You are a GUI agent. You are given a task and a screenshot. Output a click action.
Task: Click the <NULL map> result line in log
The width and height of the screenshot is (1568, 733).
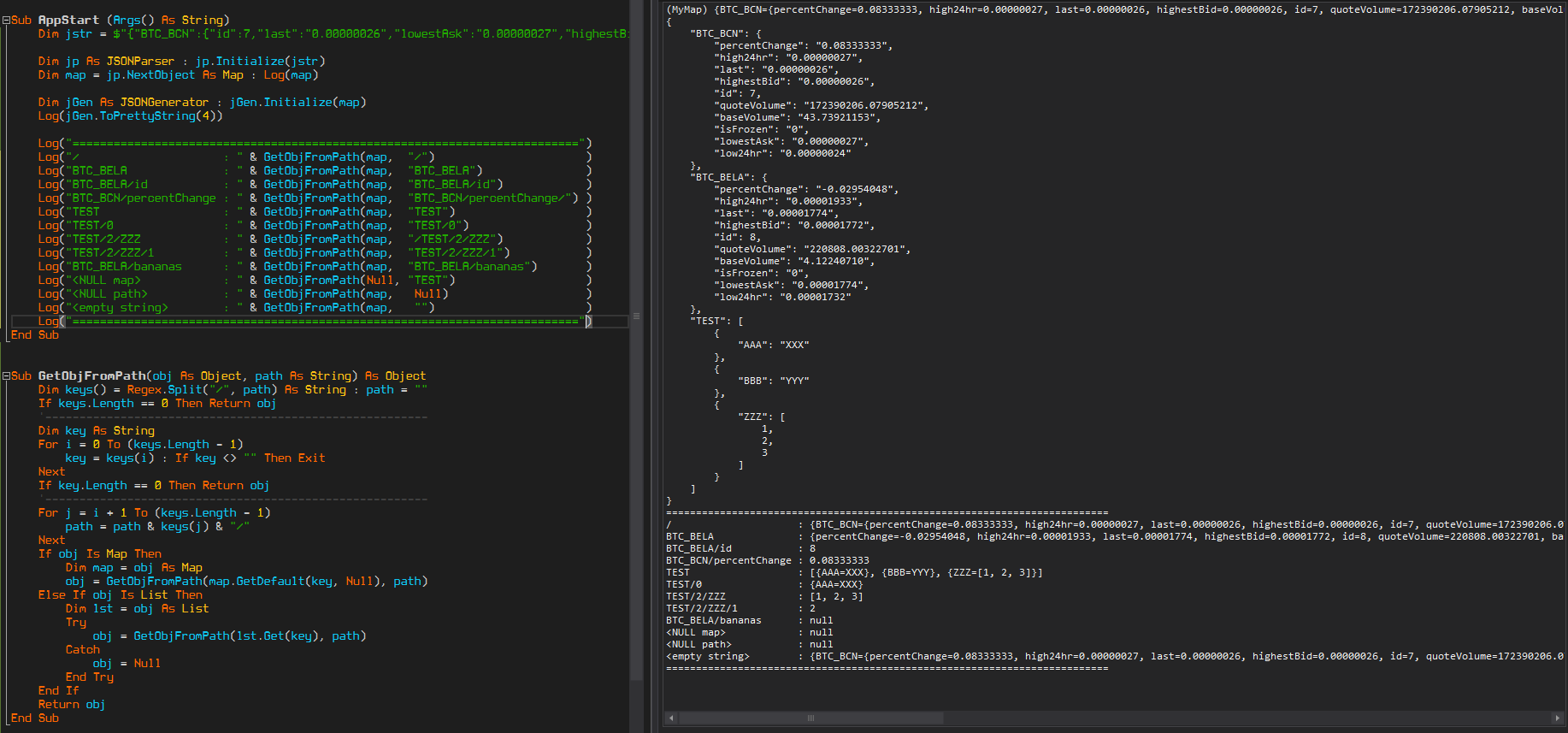tap(696, 632)
